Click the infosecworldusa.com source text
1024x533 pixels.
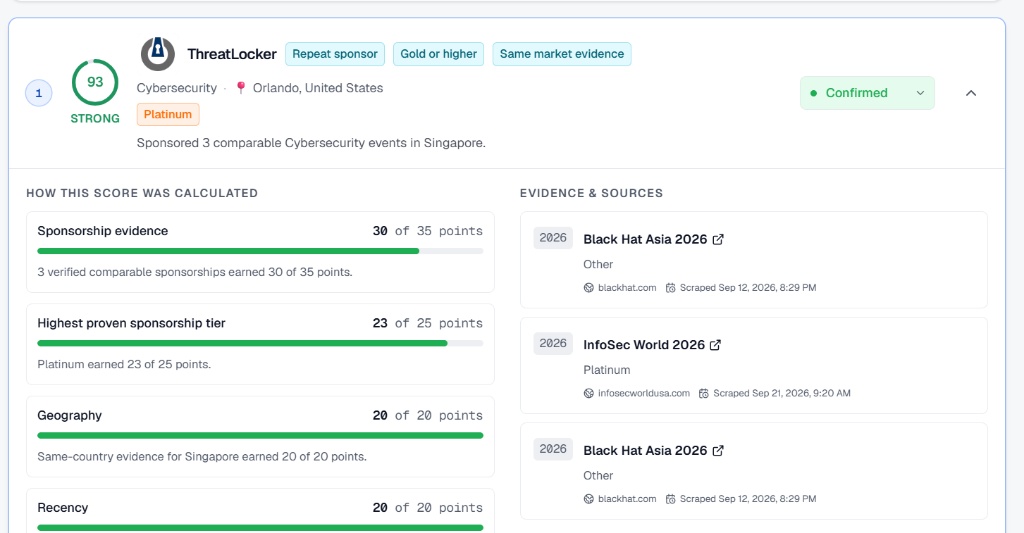click(644, 393)
